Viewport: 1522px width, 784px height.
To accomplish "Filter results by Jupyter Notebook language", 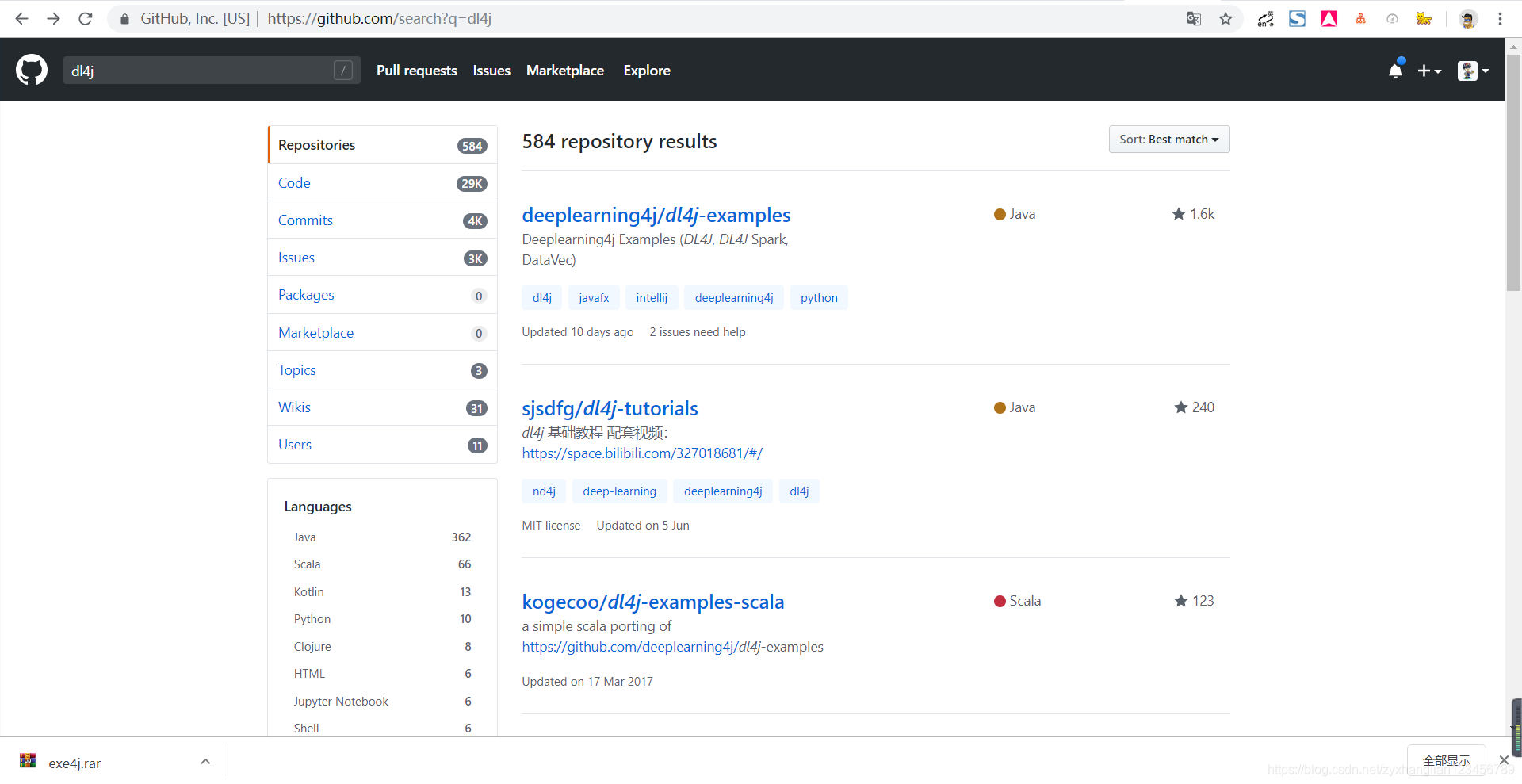I will [382, 702].
